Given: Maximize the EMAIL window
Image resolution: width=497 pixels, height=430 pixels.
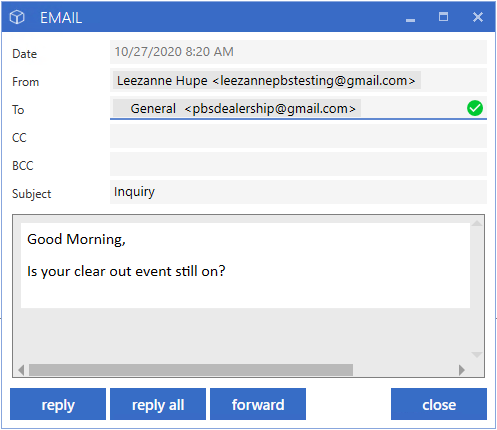Looking at the screenshot, I should click(x=443, y=17).
